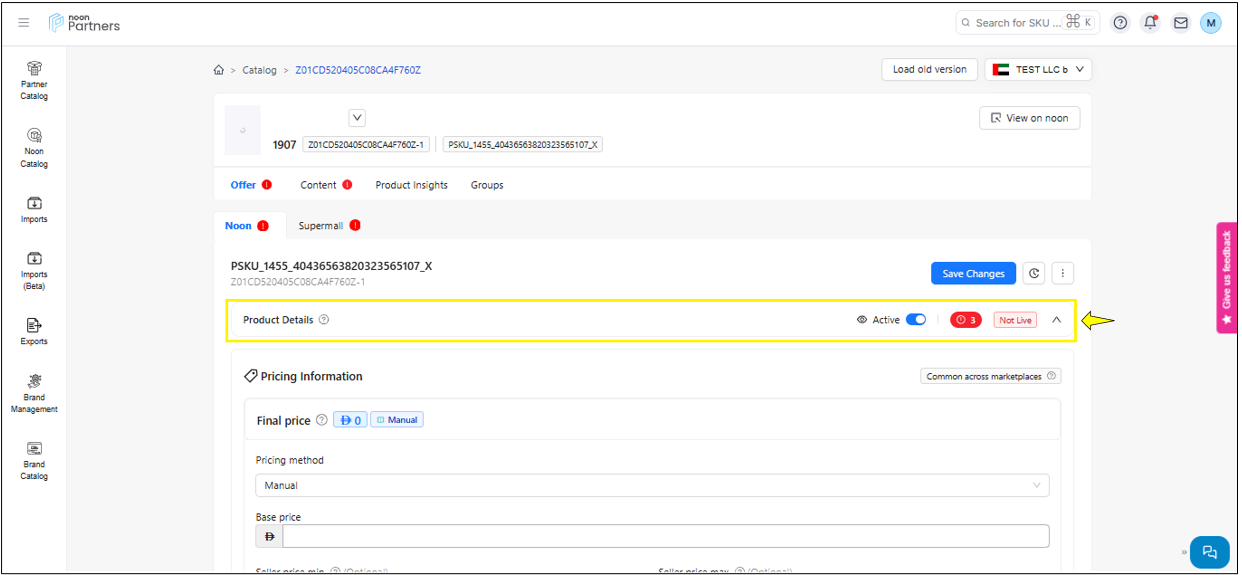The width and height of the screenshot is (1242, 575).
Task: Switch to the Supermall tab
Action: (x=321, y=226)
